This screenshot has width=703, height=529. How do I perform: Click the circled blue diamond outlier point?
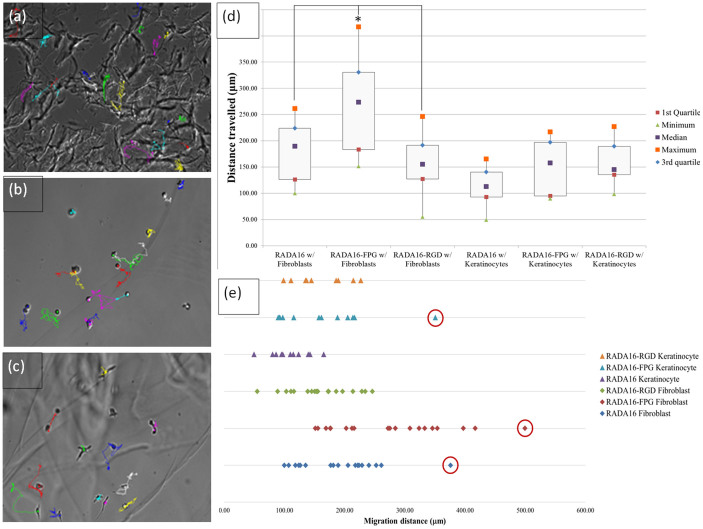(450, 465)
